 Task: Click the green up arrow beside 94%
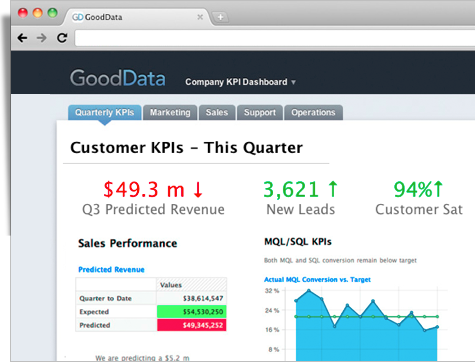(x=438, y=189)
